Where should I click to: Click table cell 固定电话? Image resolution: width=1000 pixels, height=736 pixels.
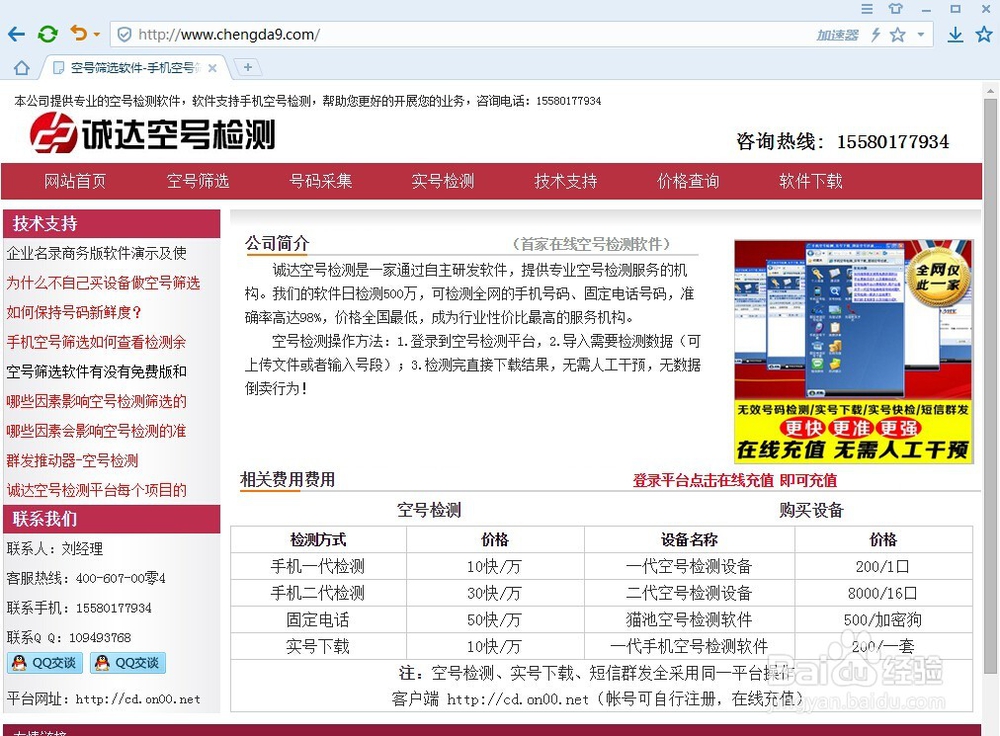click(x=318, y=620)
